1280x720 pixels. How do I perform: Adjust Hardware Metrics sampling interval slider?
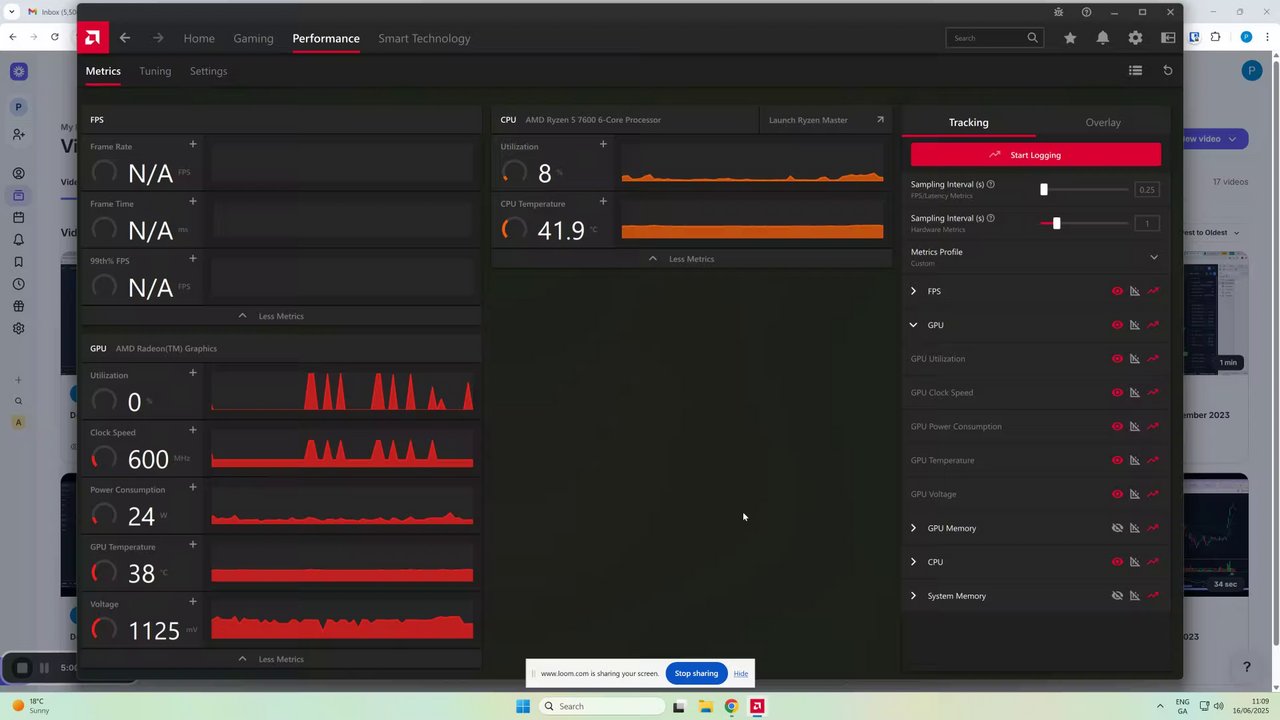(x=1056, y=223)
